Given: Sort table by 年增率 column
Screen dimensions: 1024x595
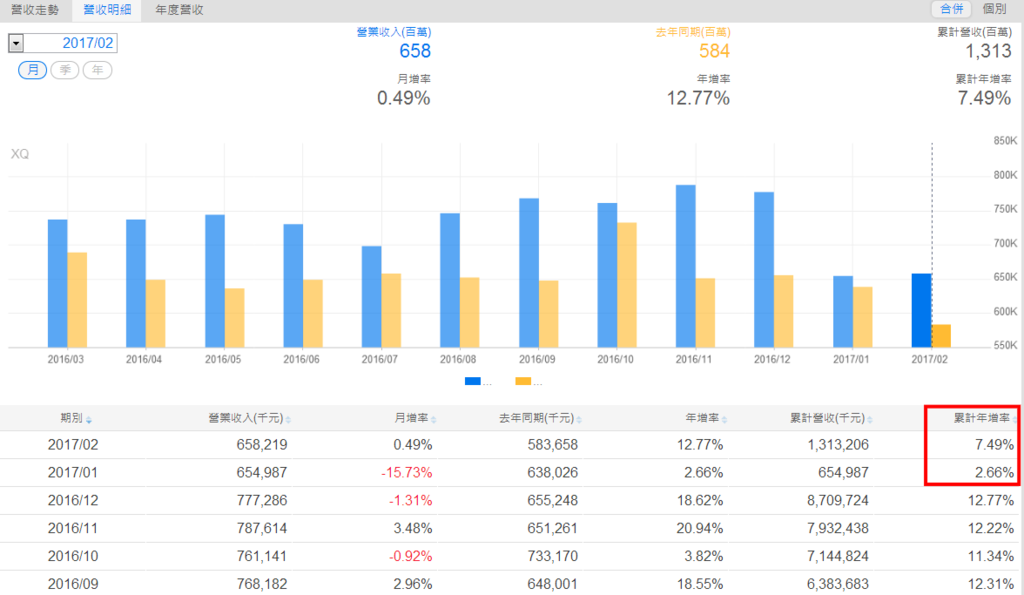Looking at the screenshot, I should 705,418.
